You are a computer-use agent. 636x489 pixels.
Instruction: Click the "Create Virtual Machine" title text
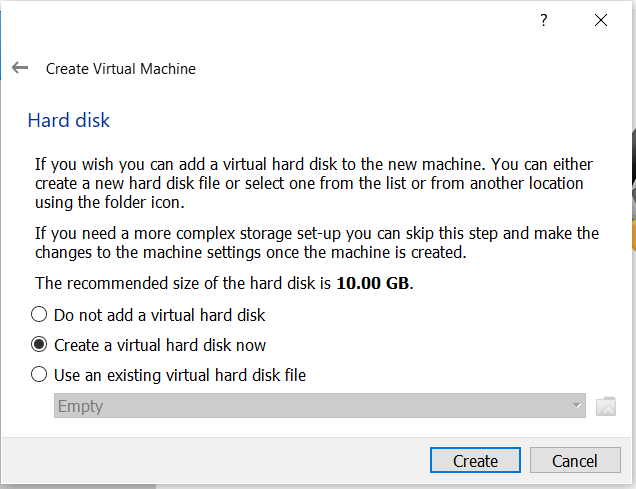(x=121, y=69)
